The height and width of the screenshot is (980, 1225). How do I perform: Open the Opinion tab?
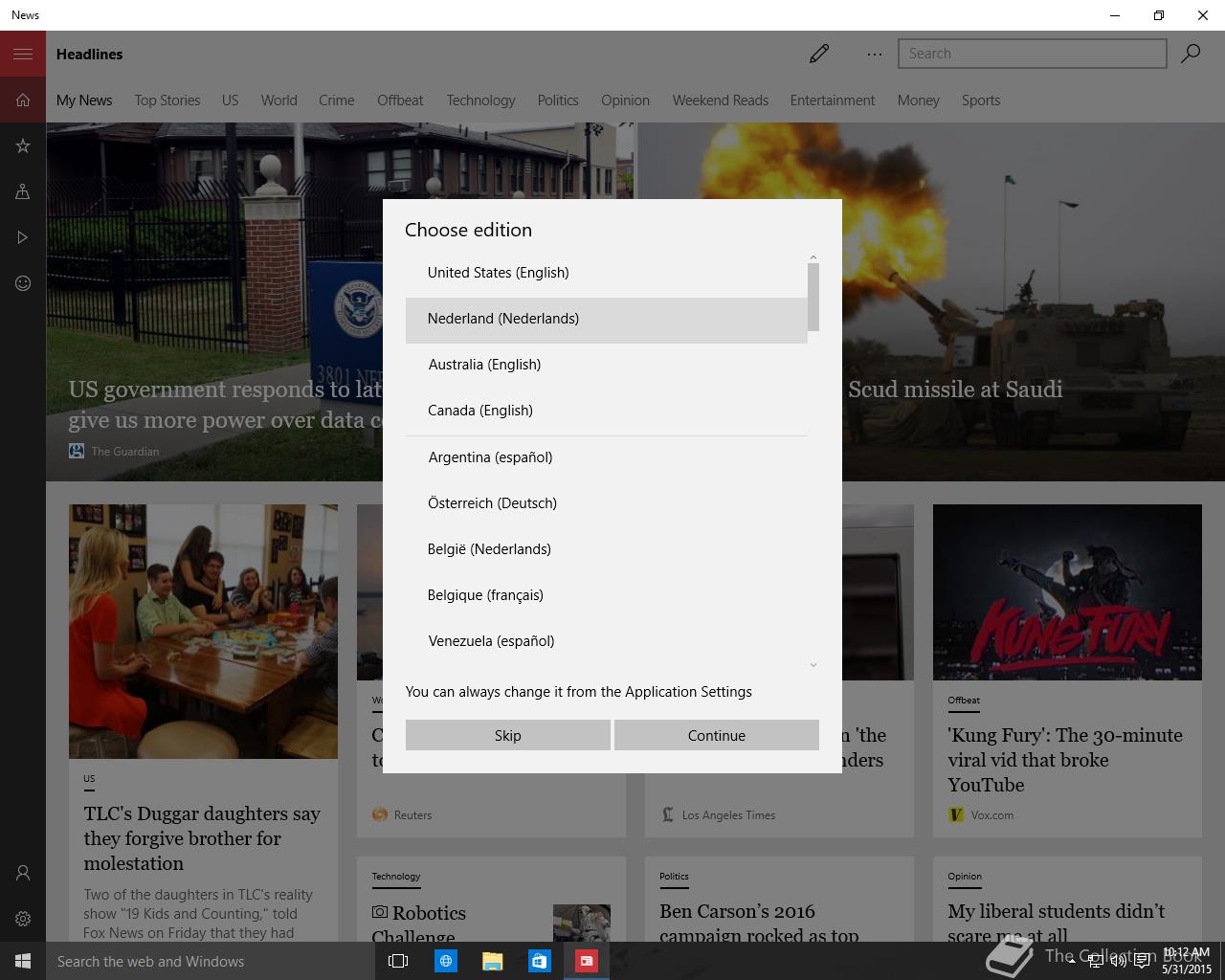pyautogui.click(x=625, y=100)
